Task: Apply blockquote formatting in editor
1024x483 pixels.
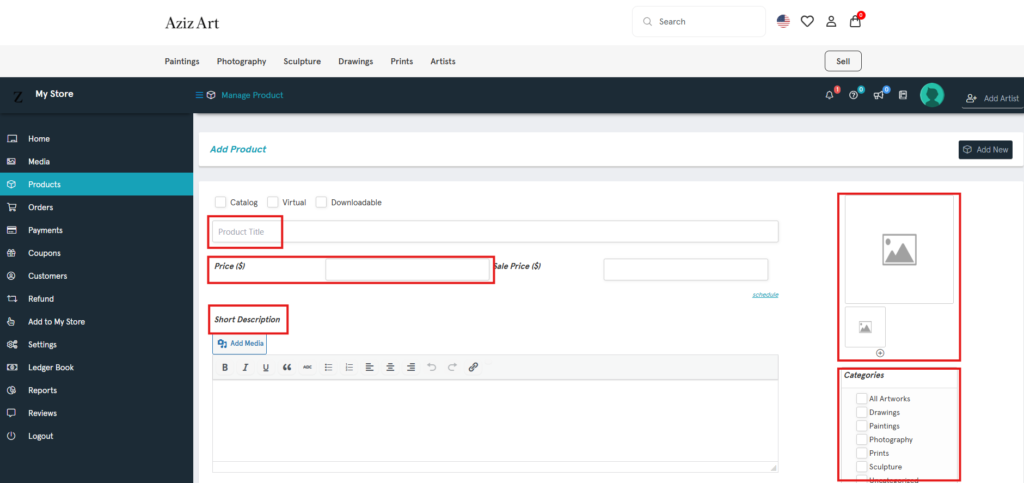Action: (x=287, y=367)
